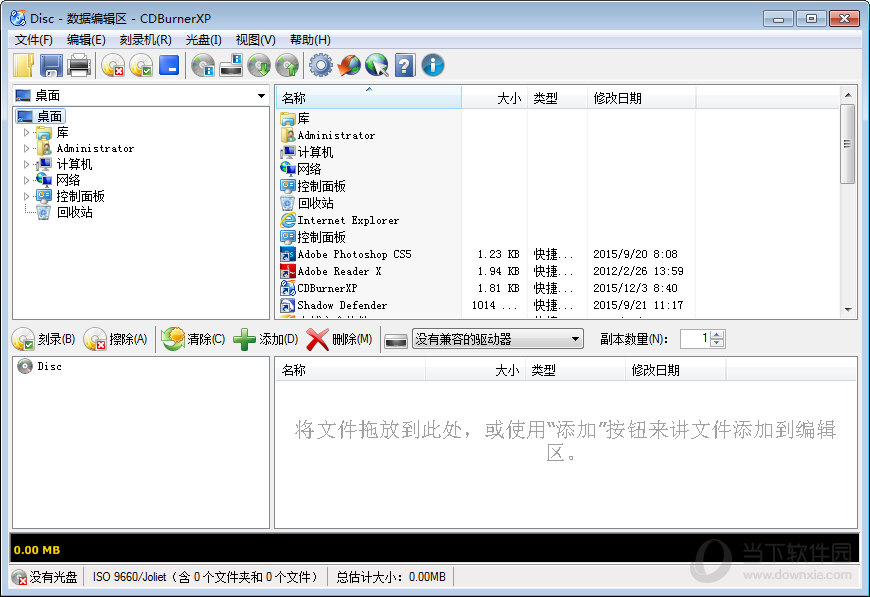
Task: Click the 刻录(B) burn button
Action: [44, 339]
